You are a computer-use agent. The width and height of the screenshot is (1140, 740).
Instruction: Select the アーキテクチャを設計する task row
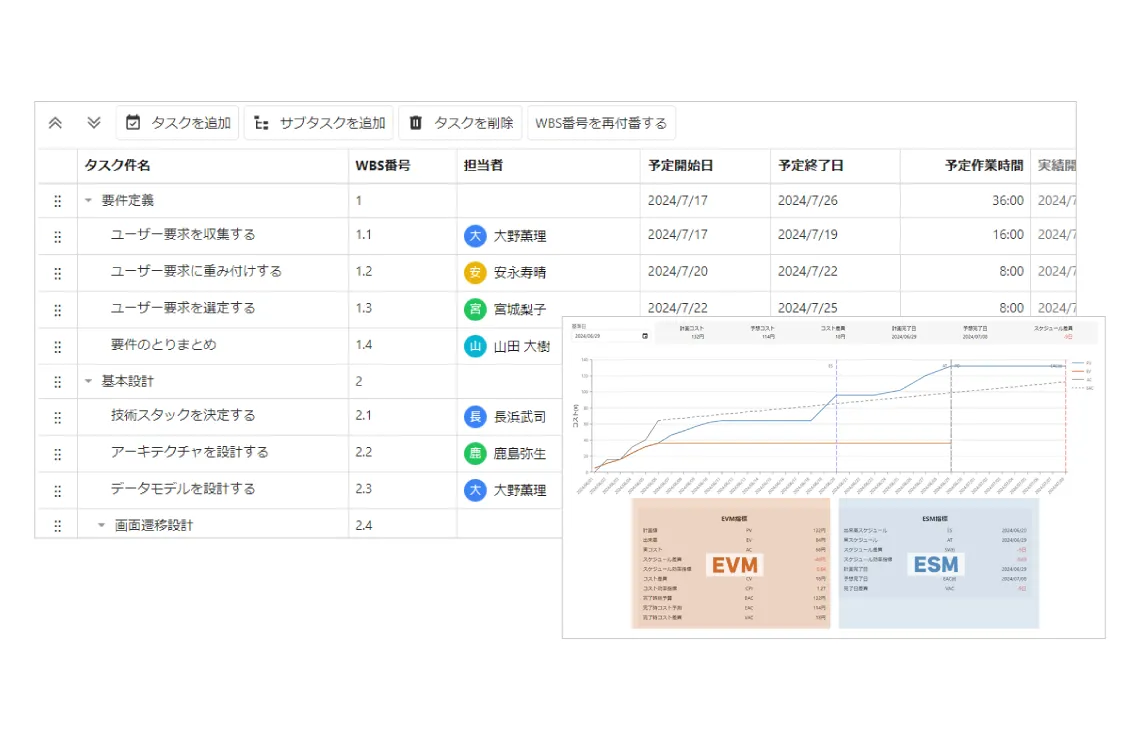tap(300, 453)
